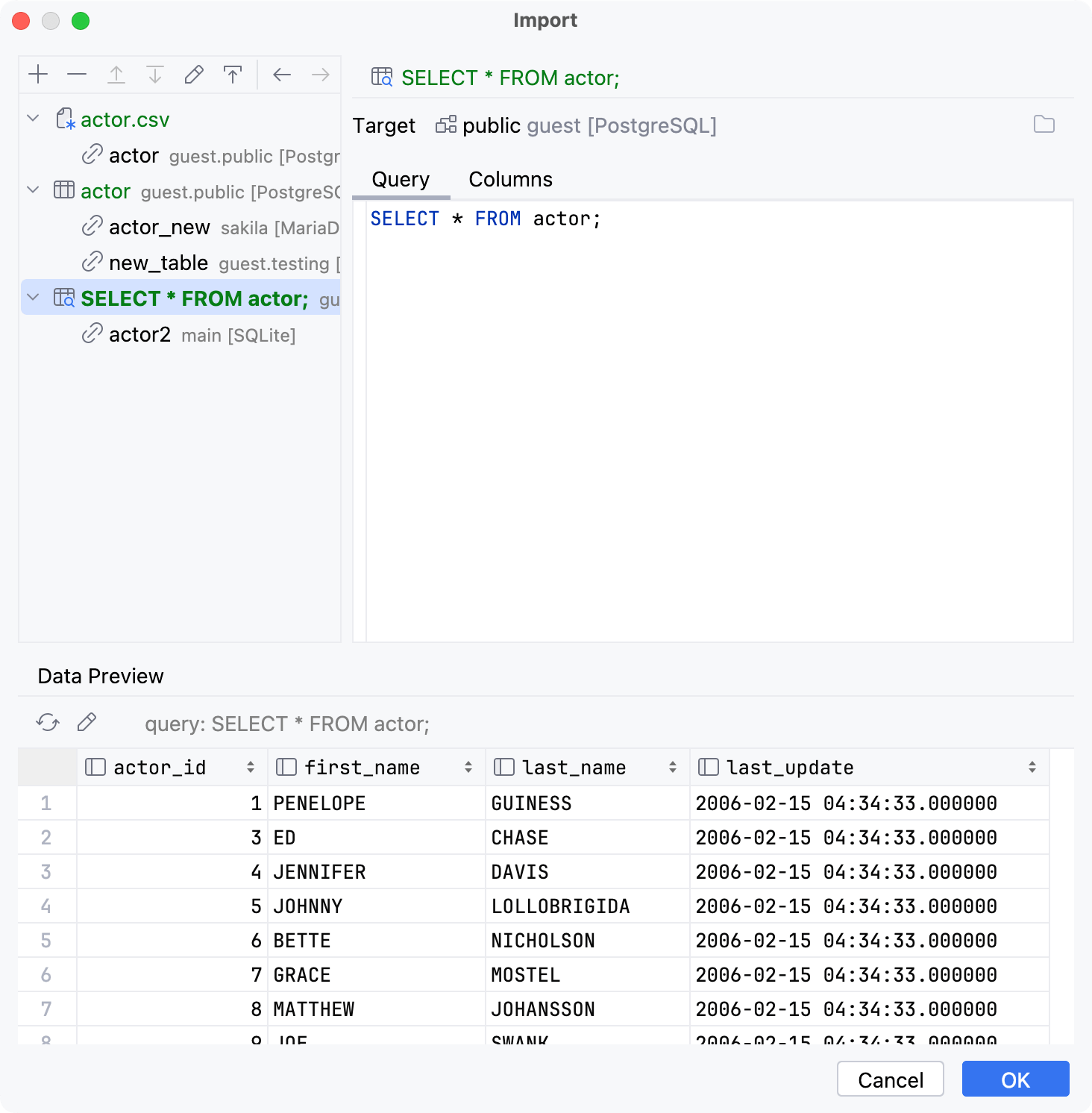Toggle the first_name column checkbox
The width and height of the screenshot is (1092, 1113).
tap(284, 767)
